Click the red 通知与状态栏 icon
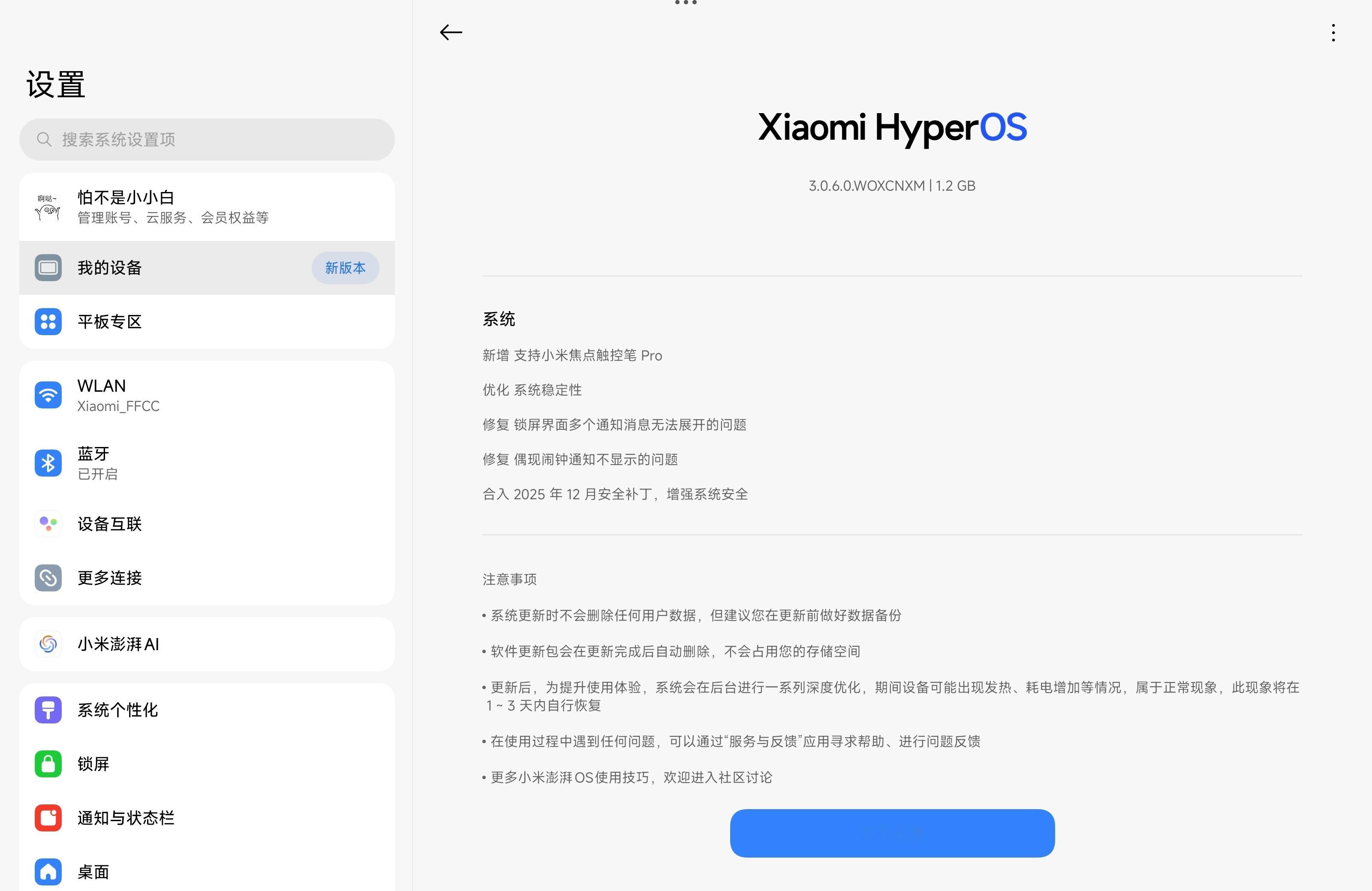The width and height of the screenshot is (1372, 891). click(48, 818)
